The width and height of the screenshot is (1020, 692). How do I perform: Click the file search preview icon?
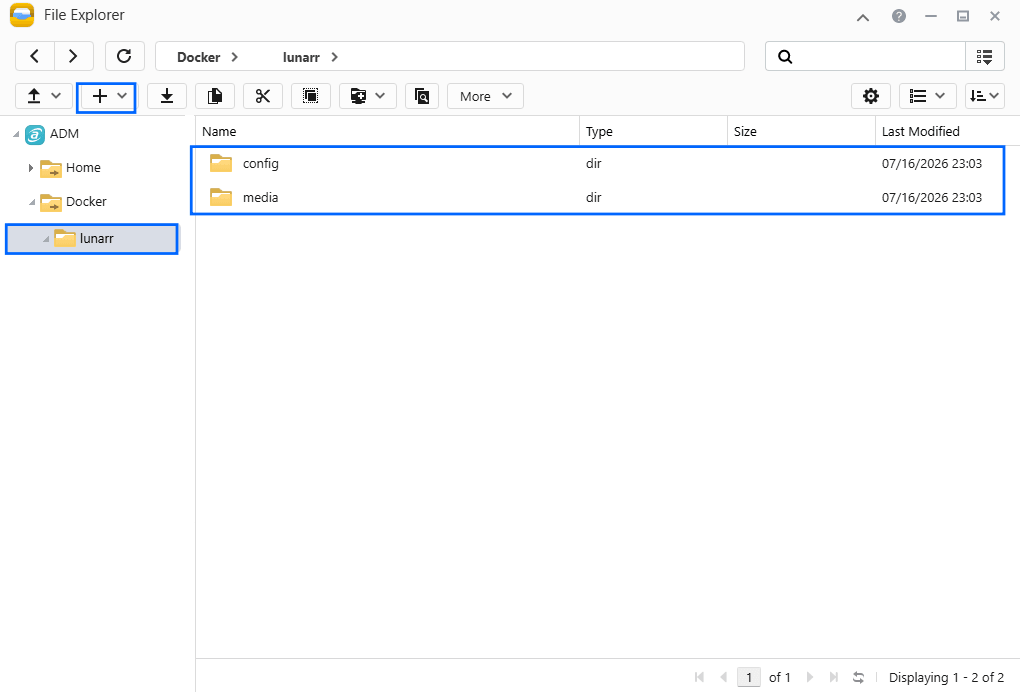[x=422, y=96]
